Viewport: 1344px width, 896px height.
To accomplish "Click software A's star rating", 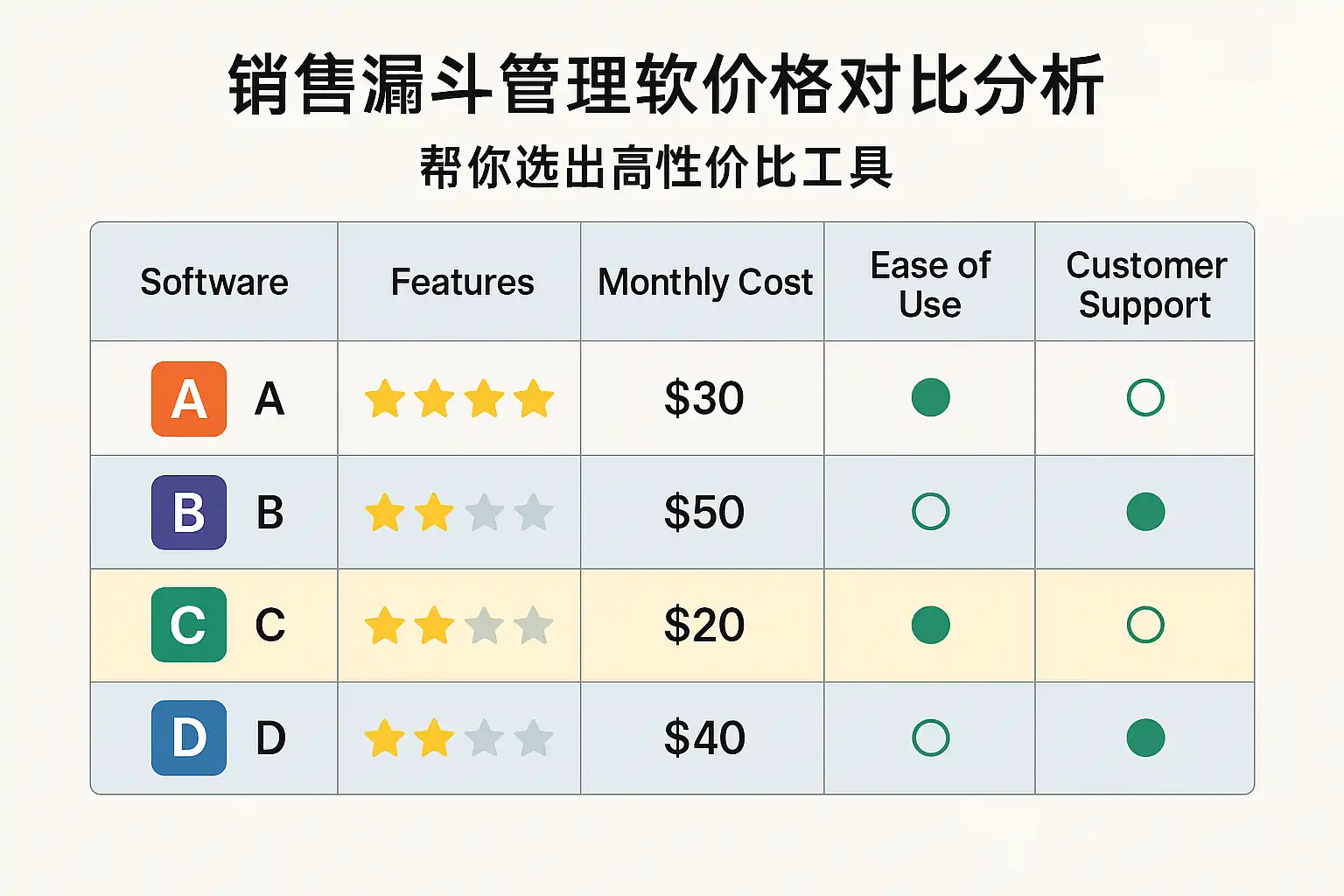I will coord(459,399).
